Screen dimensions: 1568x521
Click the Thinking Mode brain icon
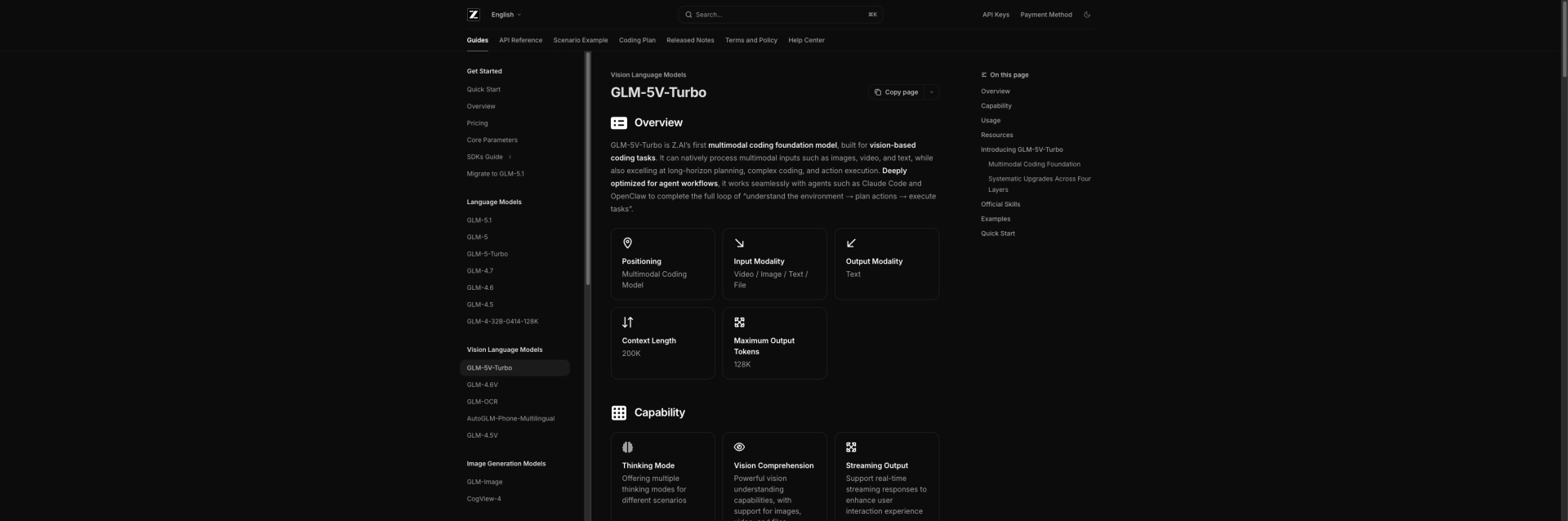coord(627,448)
